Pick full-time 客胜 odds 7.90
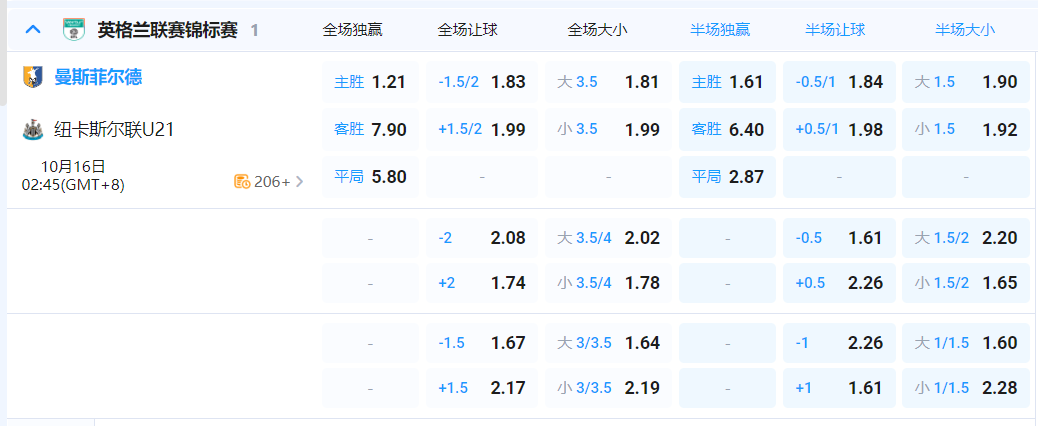 pos(370,129)
